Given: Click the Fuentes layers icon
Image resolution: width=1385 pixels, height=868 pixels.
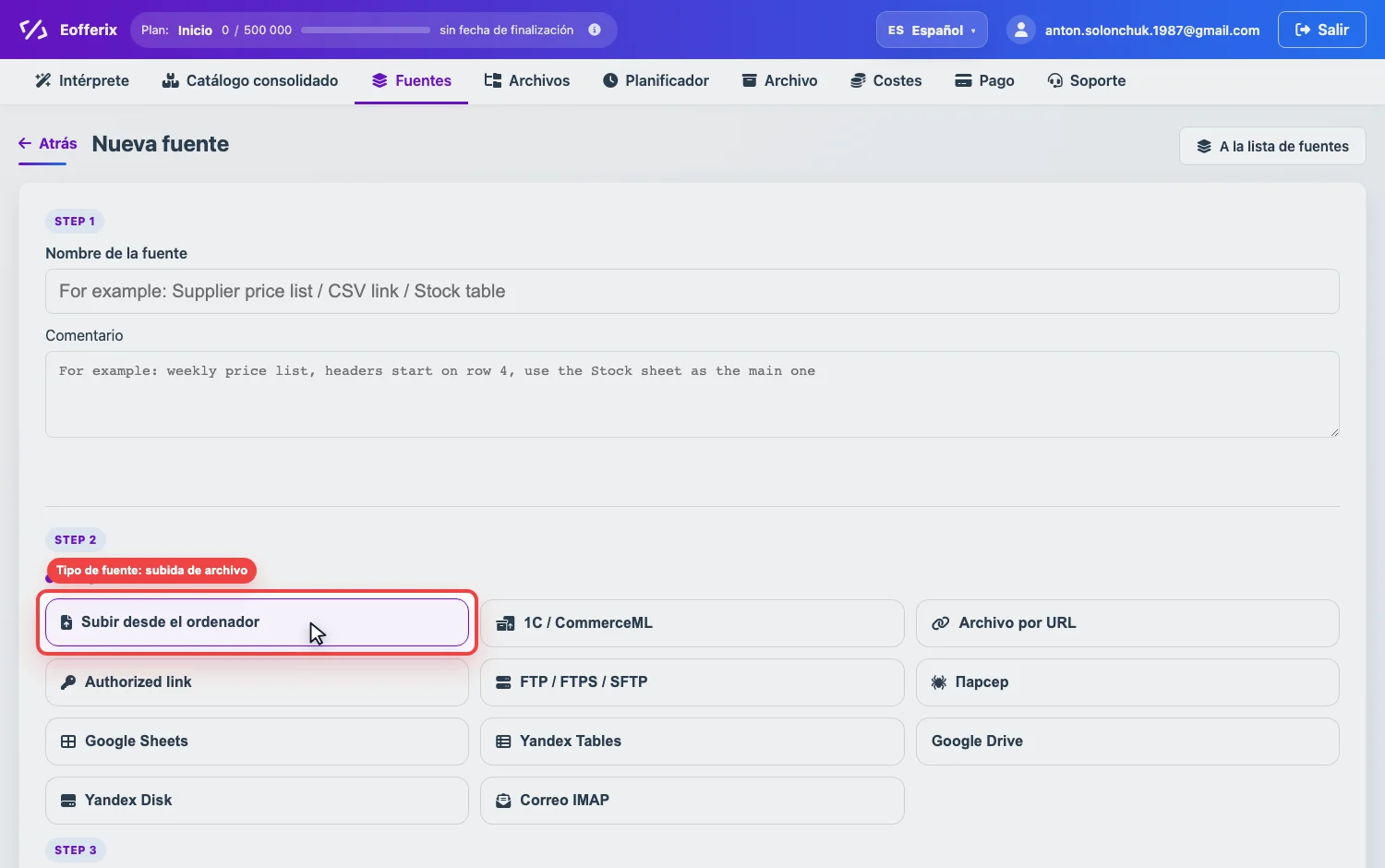Looking at the screenshot, I should (379, 80).
